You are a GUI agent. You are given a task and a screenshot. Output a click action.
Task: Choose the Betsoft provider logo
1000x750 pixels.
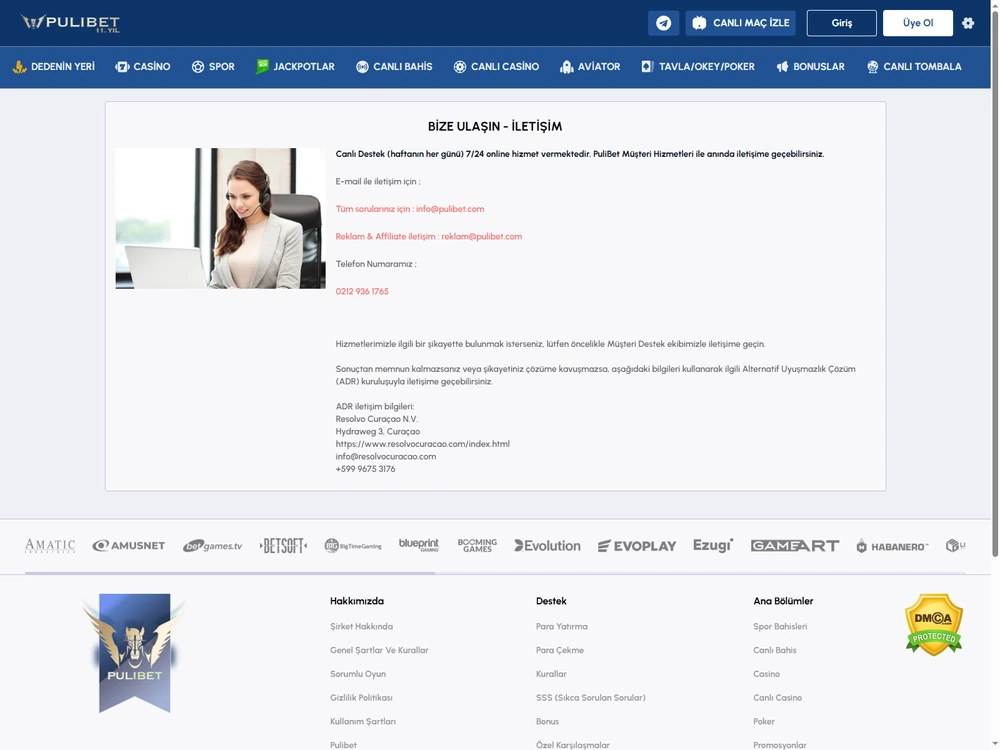click(x=283, y=546)
